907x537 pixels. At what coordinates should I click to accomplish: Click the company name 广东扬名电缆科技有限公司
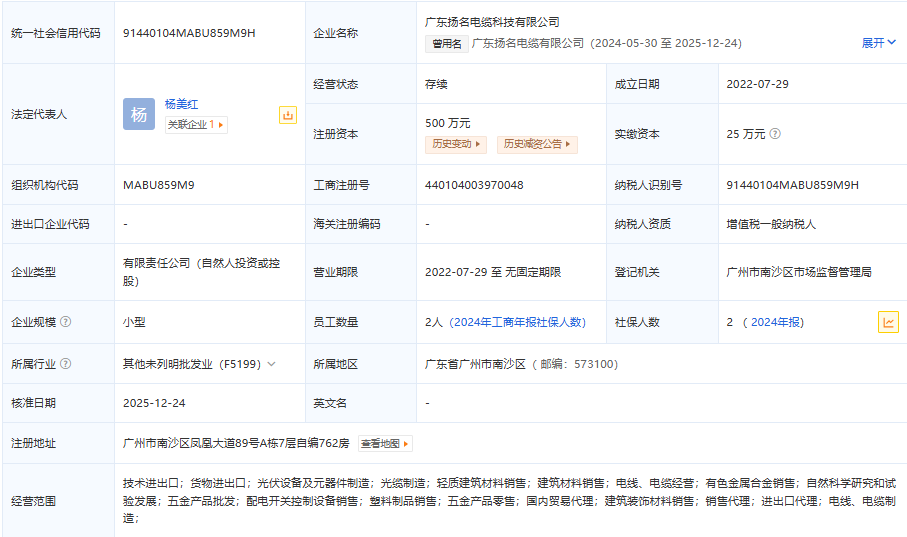click(x=492, y=22)
